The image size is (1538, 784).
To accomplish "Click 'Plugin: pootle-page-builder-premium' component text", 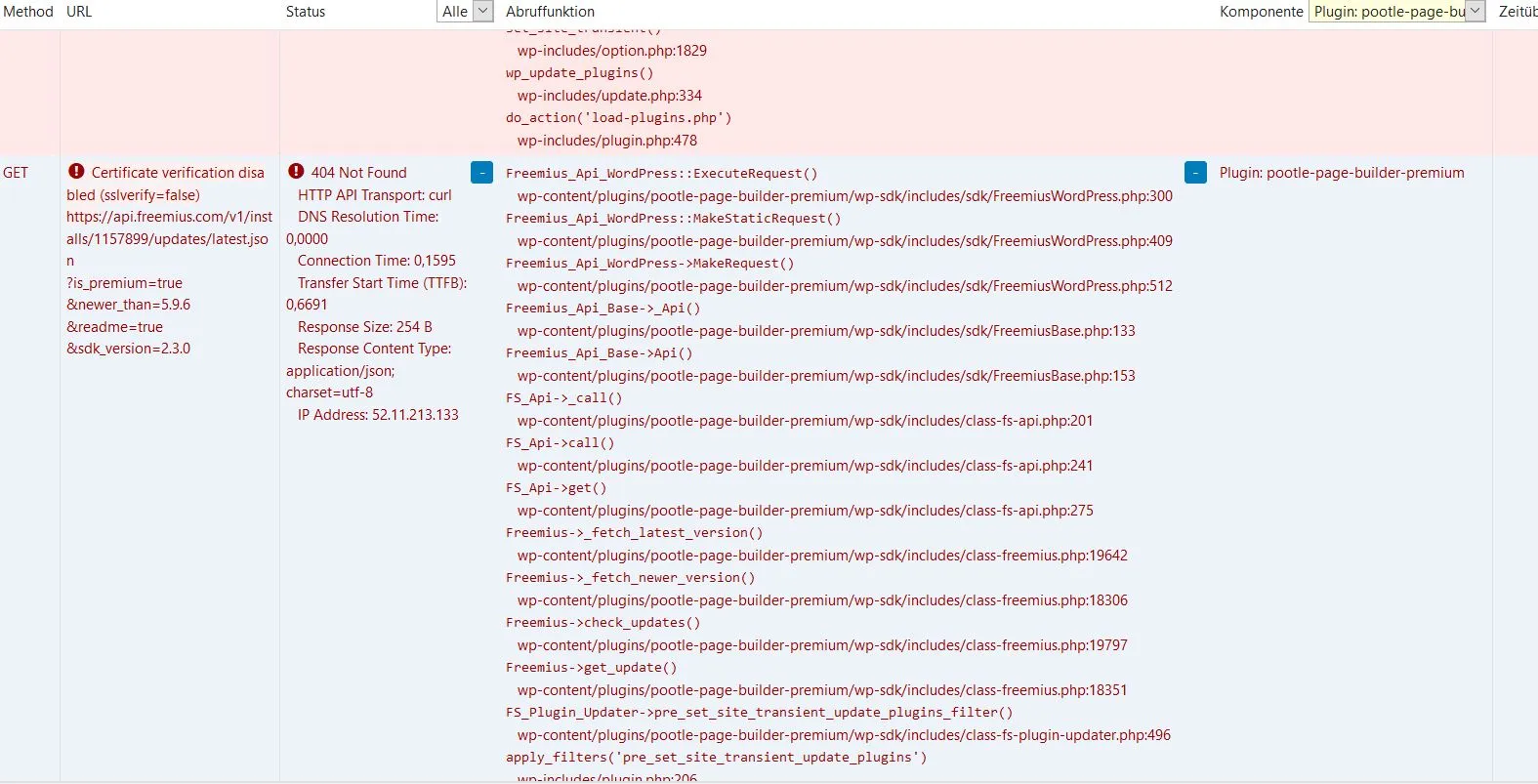I will pyautogui.click(x=1342, y=173).
